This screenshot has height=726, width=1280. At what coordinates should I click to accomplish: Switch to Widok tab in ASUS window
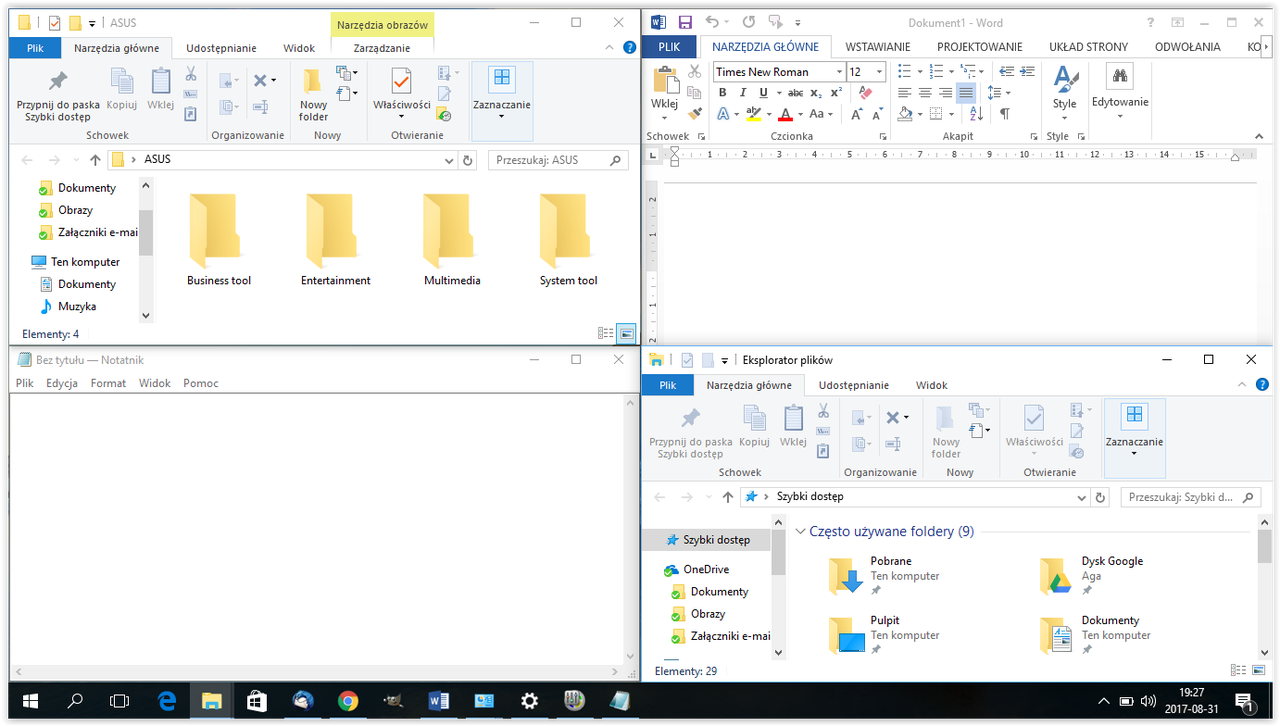(299, 48)
